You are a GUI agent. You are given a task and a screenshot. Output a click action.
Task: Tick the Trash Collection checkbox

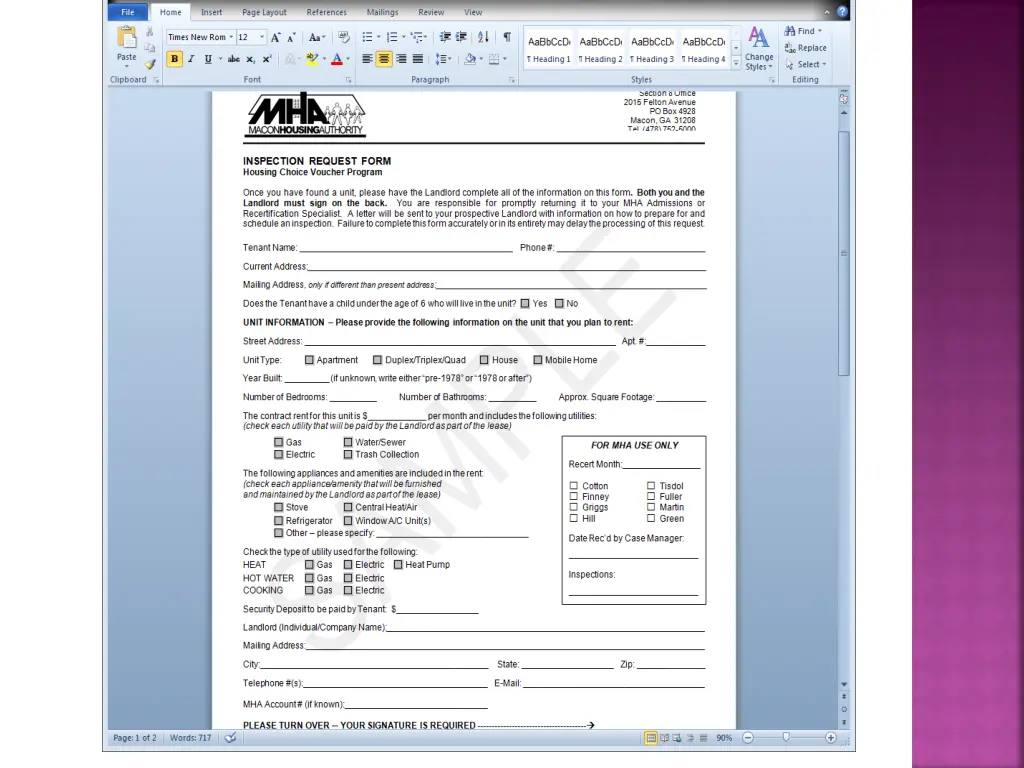click(348, 455)
